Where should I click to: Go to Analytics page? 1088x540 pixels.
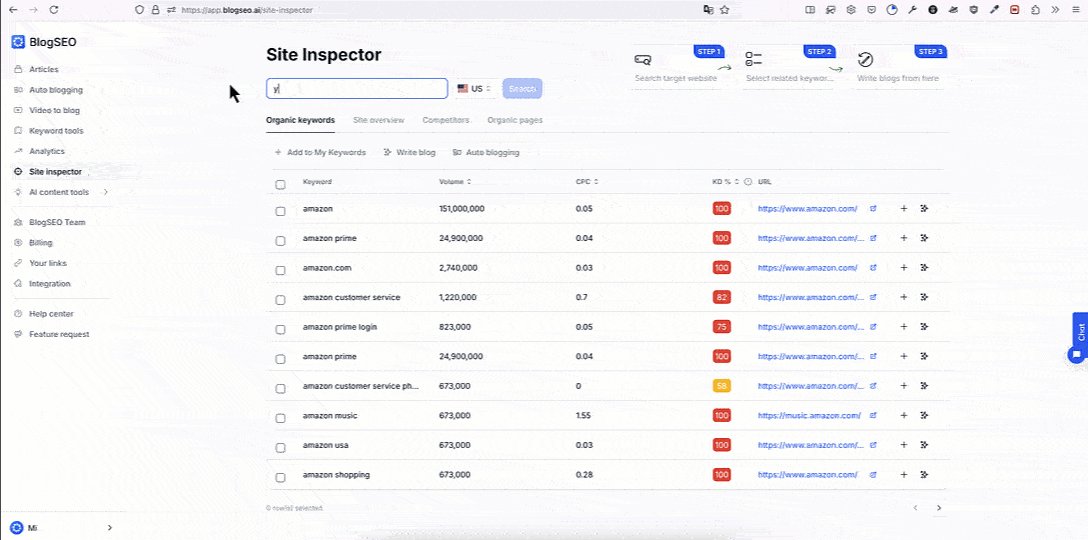coord(46,151)
